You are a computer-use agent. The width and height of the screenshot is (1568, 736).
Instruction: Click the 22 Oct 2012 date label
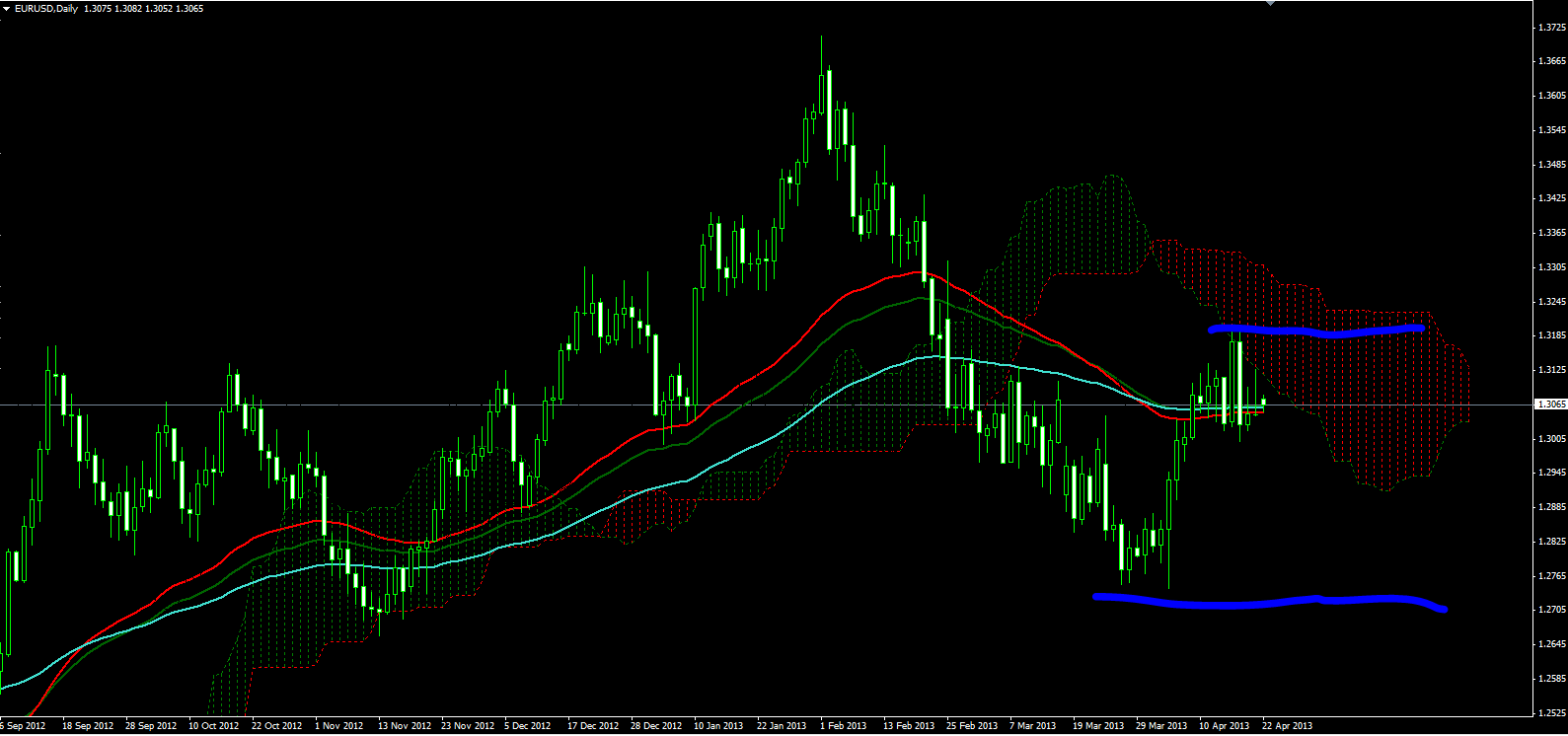277,726
